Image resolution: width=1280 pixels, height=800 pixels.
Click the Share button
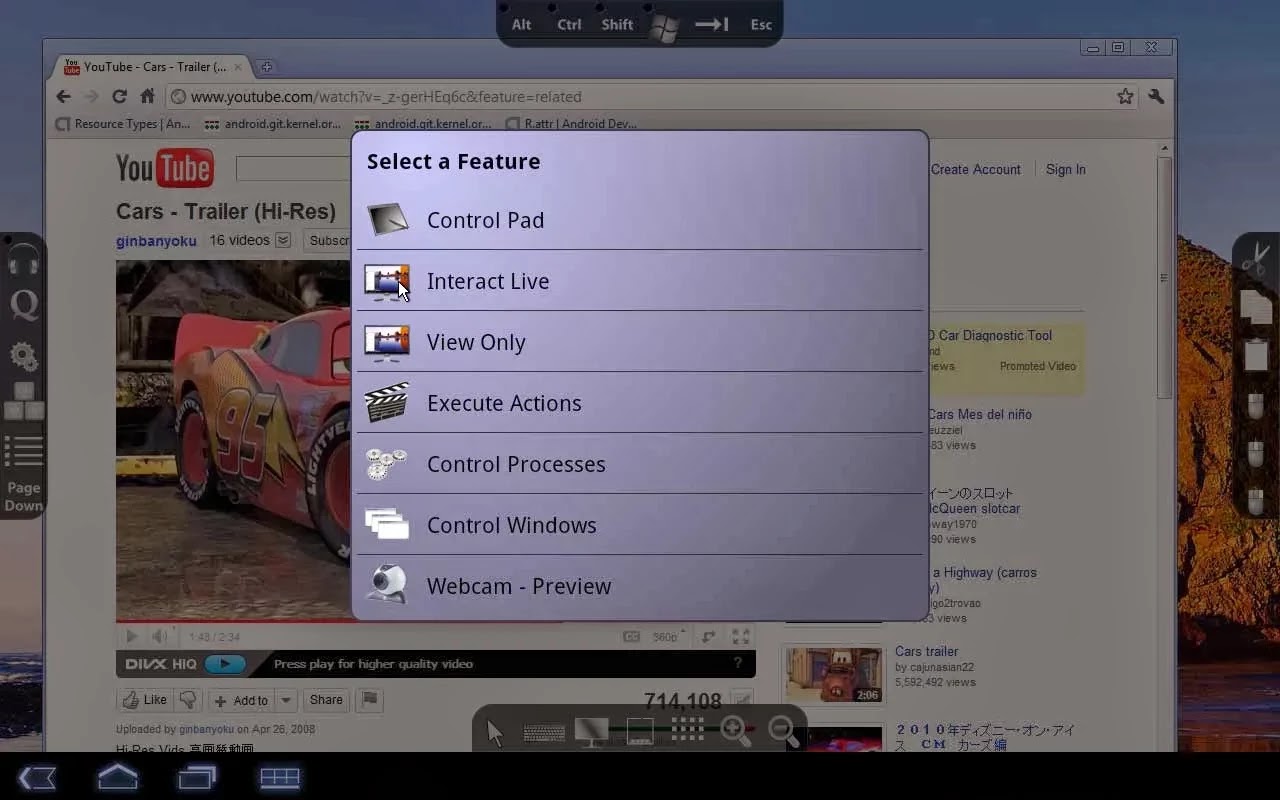pos(326,700)
